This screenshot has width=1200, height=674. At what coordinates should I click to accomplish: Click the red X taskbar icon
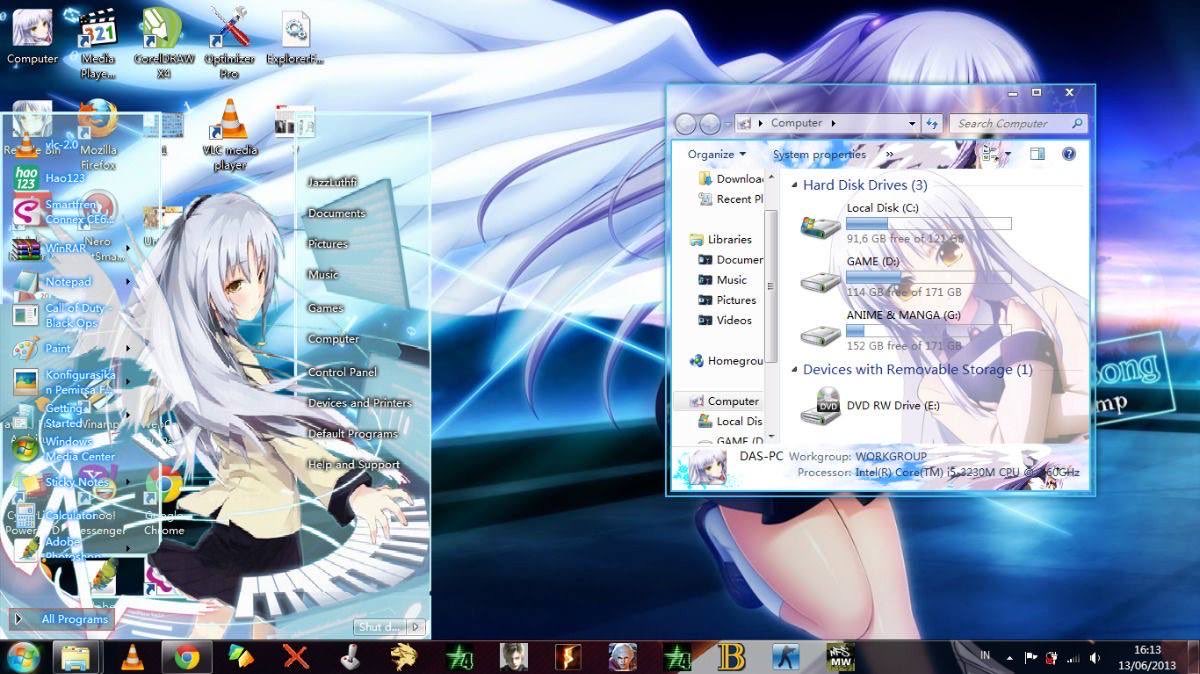pyautogui.click(x=295, y=657)
